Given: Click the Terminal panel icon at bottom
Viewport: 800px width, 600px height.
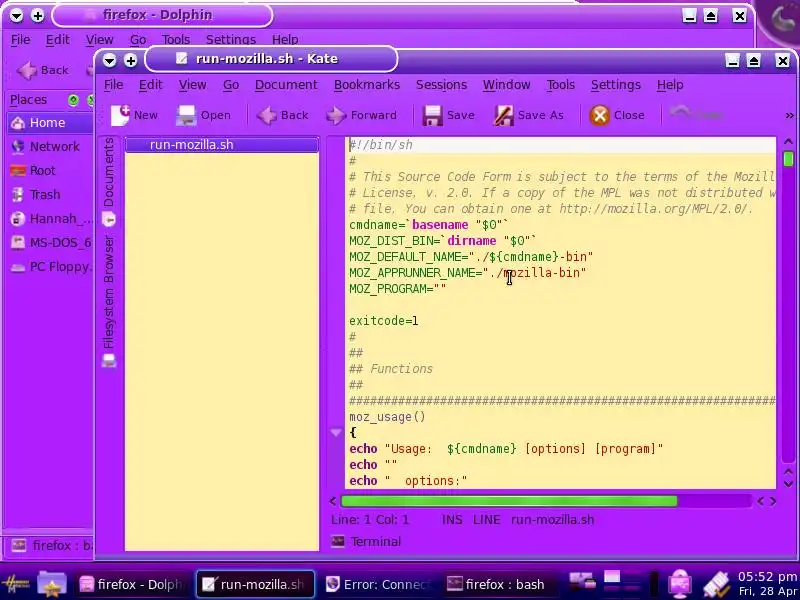Looking at the screenshot, I should pos(338,541).
